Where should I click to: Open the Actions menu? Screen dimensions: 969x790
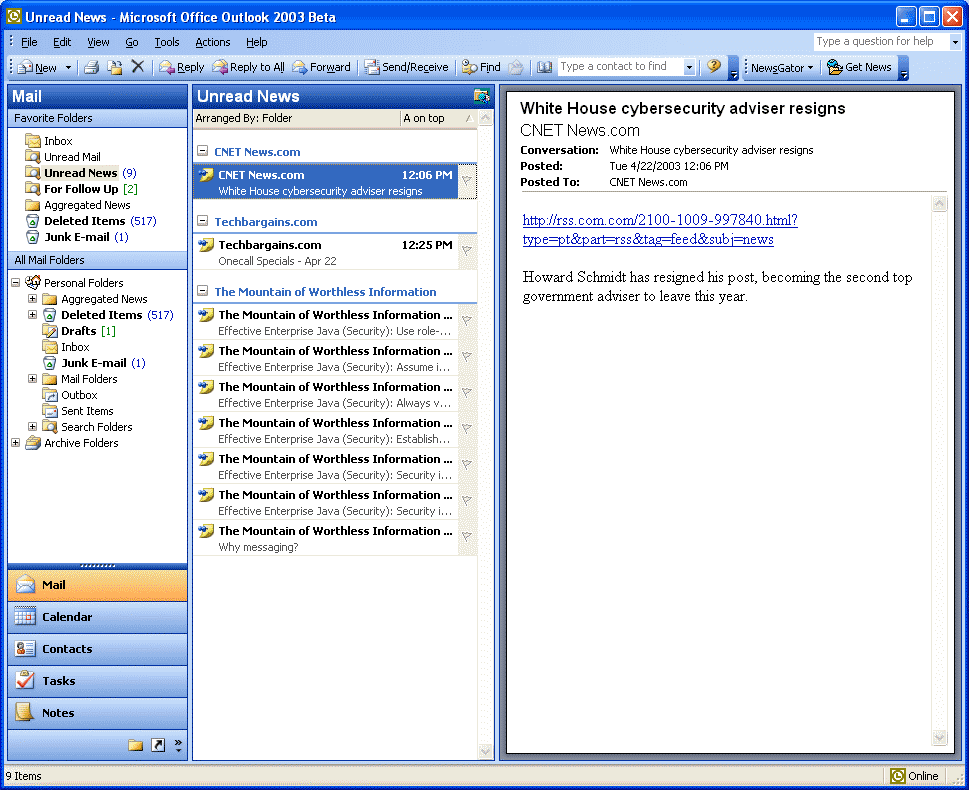click(212, 42)
